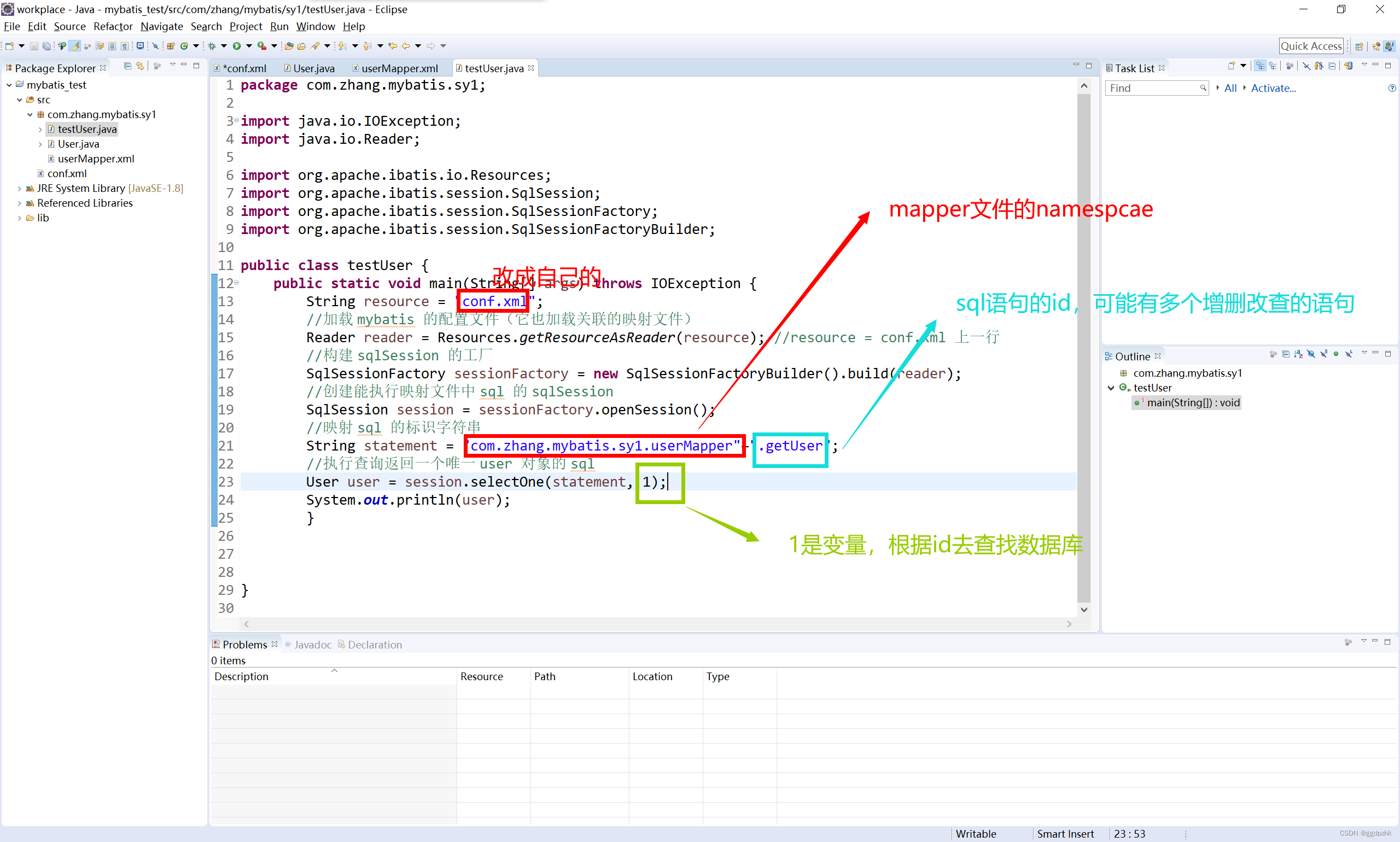The width and height of the screenshot is (1400, 842).
Task: Click the New Java Class icon
Action: pyautogui.click(x=183, y=47)
